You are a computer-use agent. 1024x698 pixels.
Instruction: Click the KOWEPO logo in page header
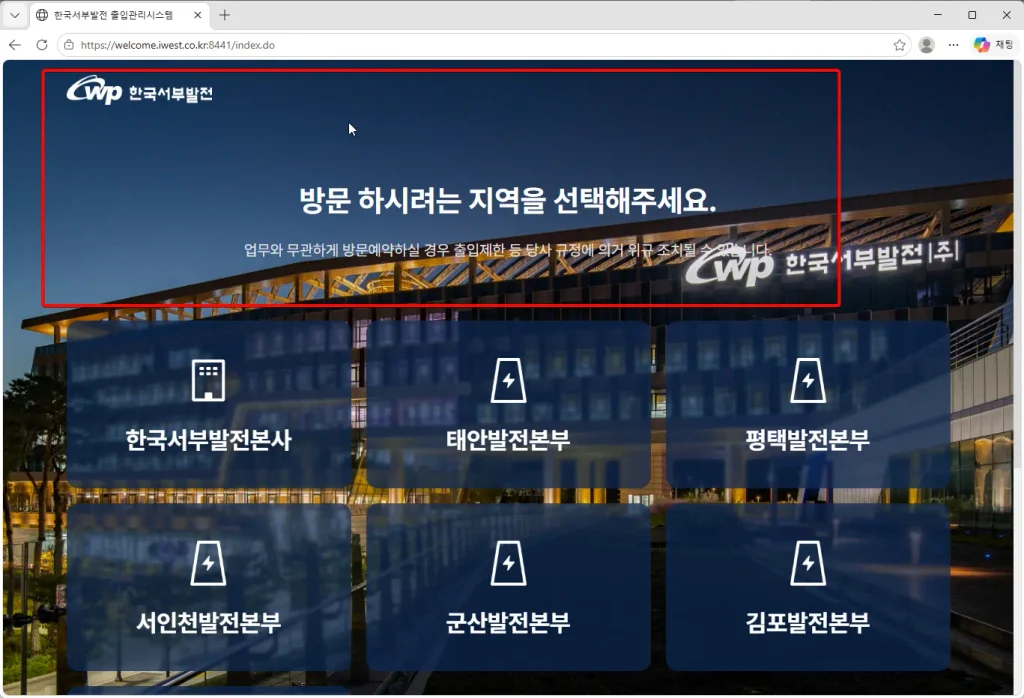[x=139, y=91]
